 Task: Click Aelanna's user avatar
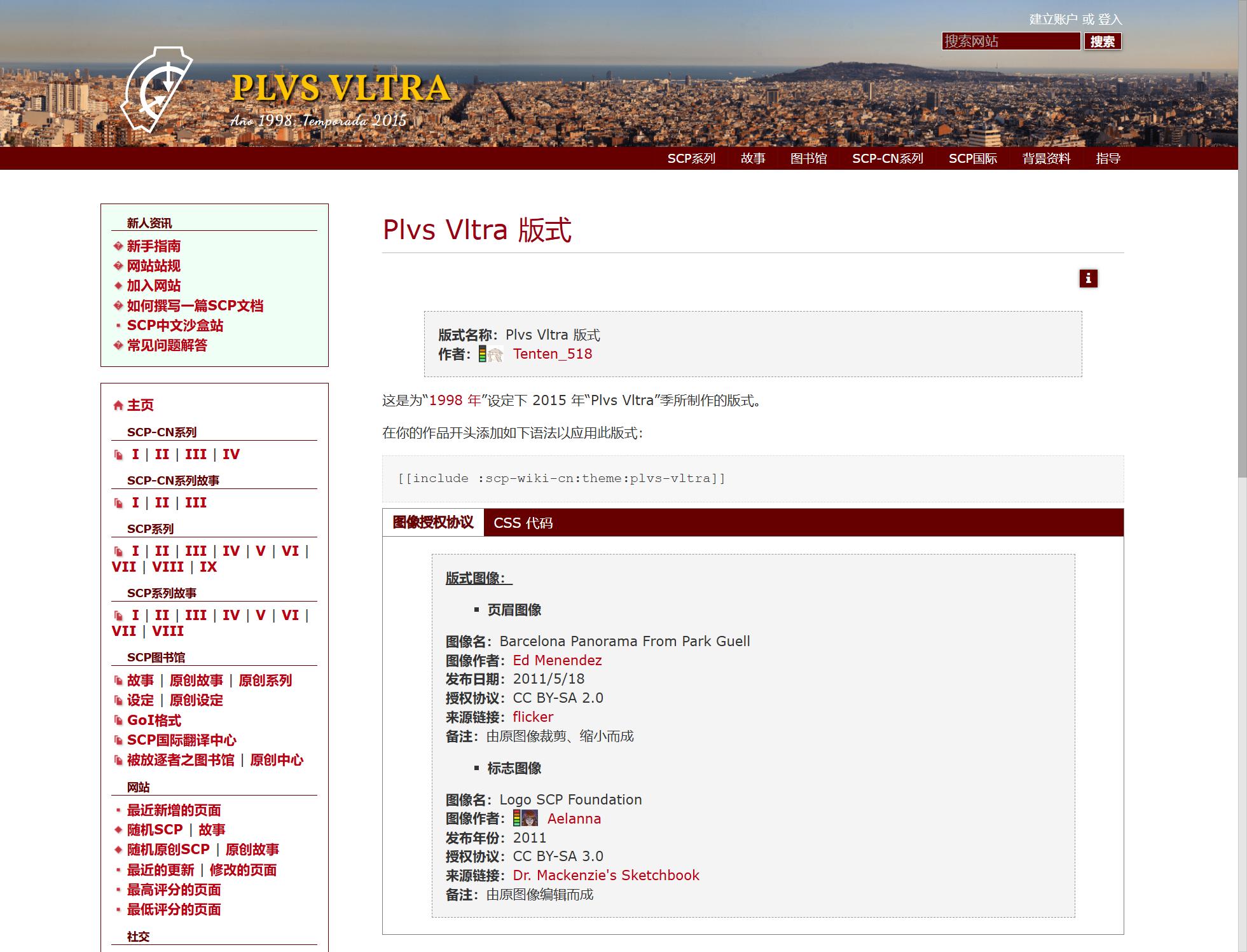[530, 818]
